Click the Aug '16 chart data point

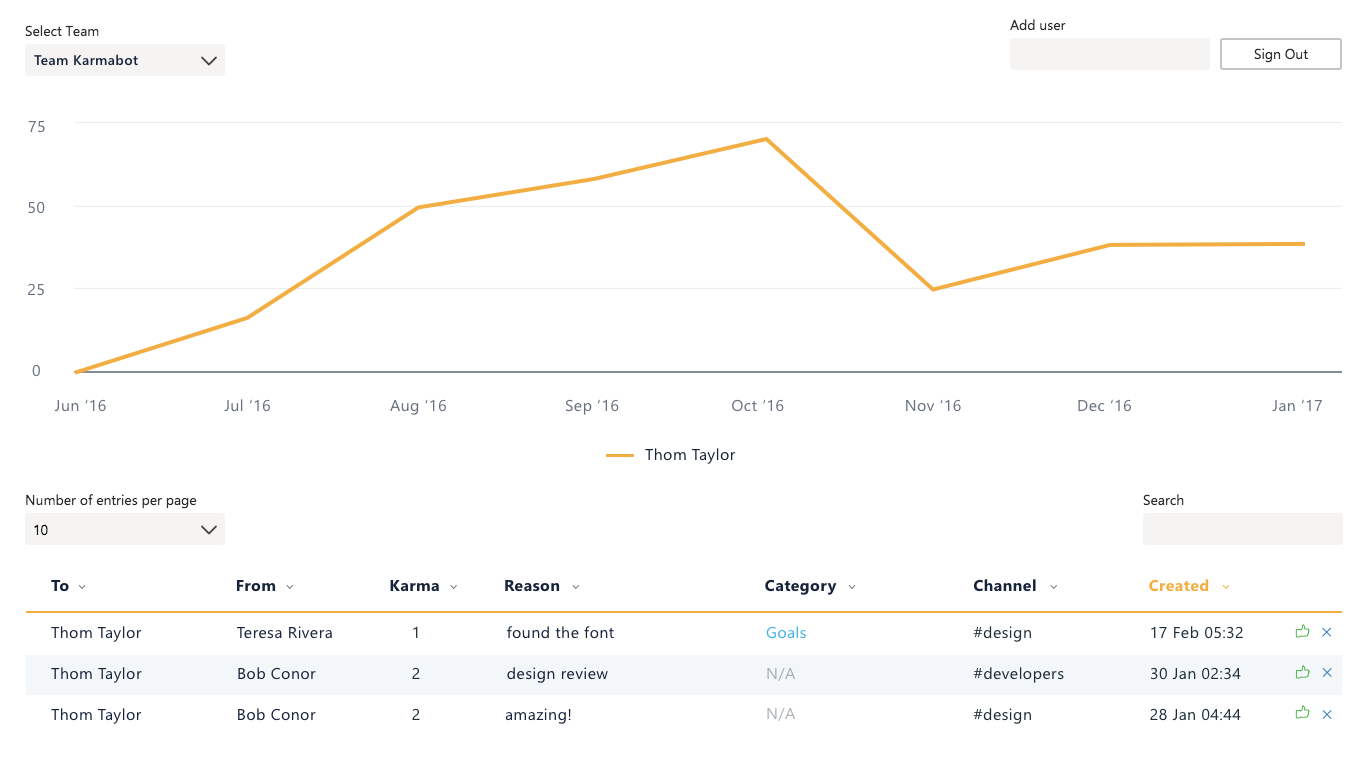(418, 207)
